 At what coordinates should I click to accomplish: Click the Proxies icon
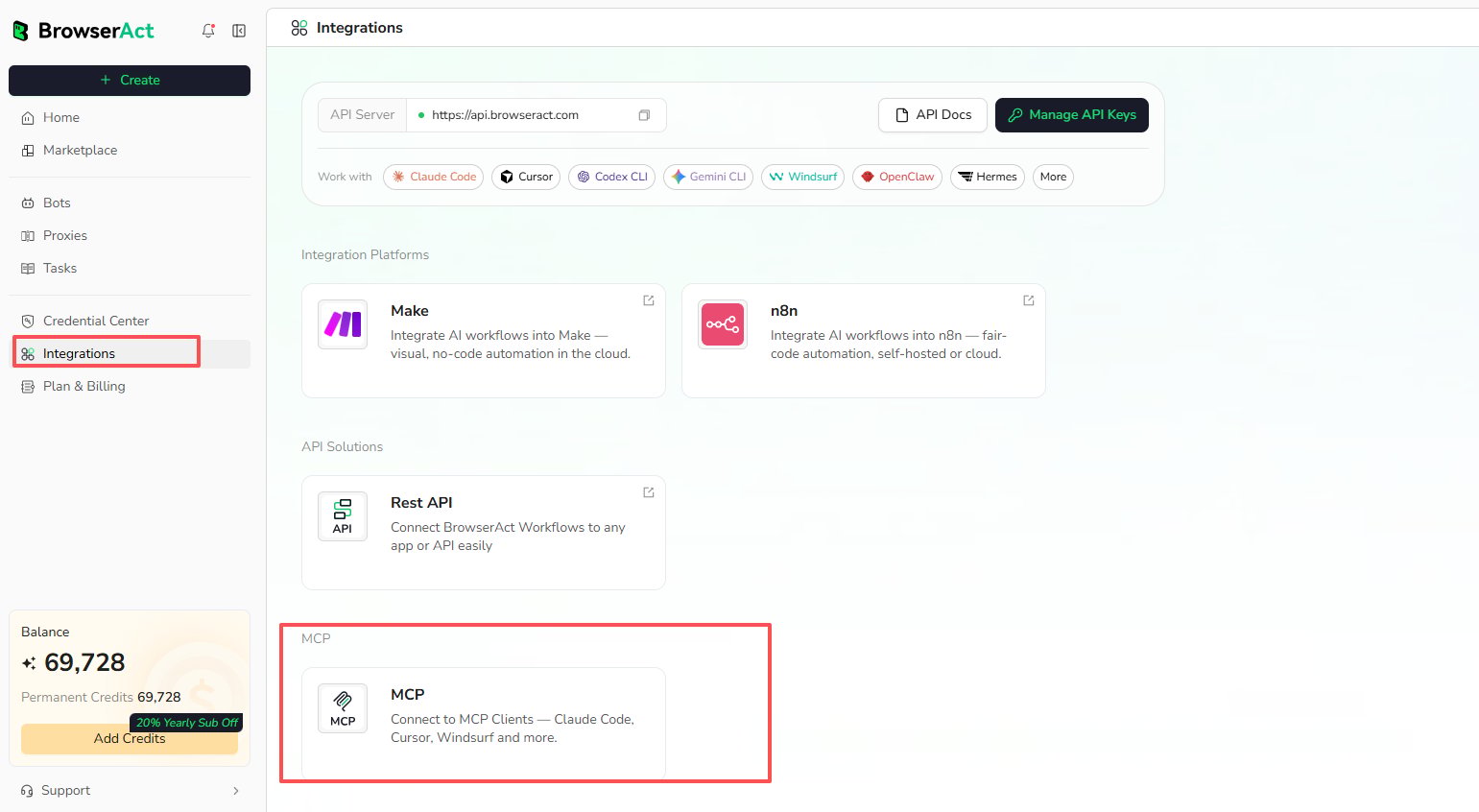click(28, 235)
